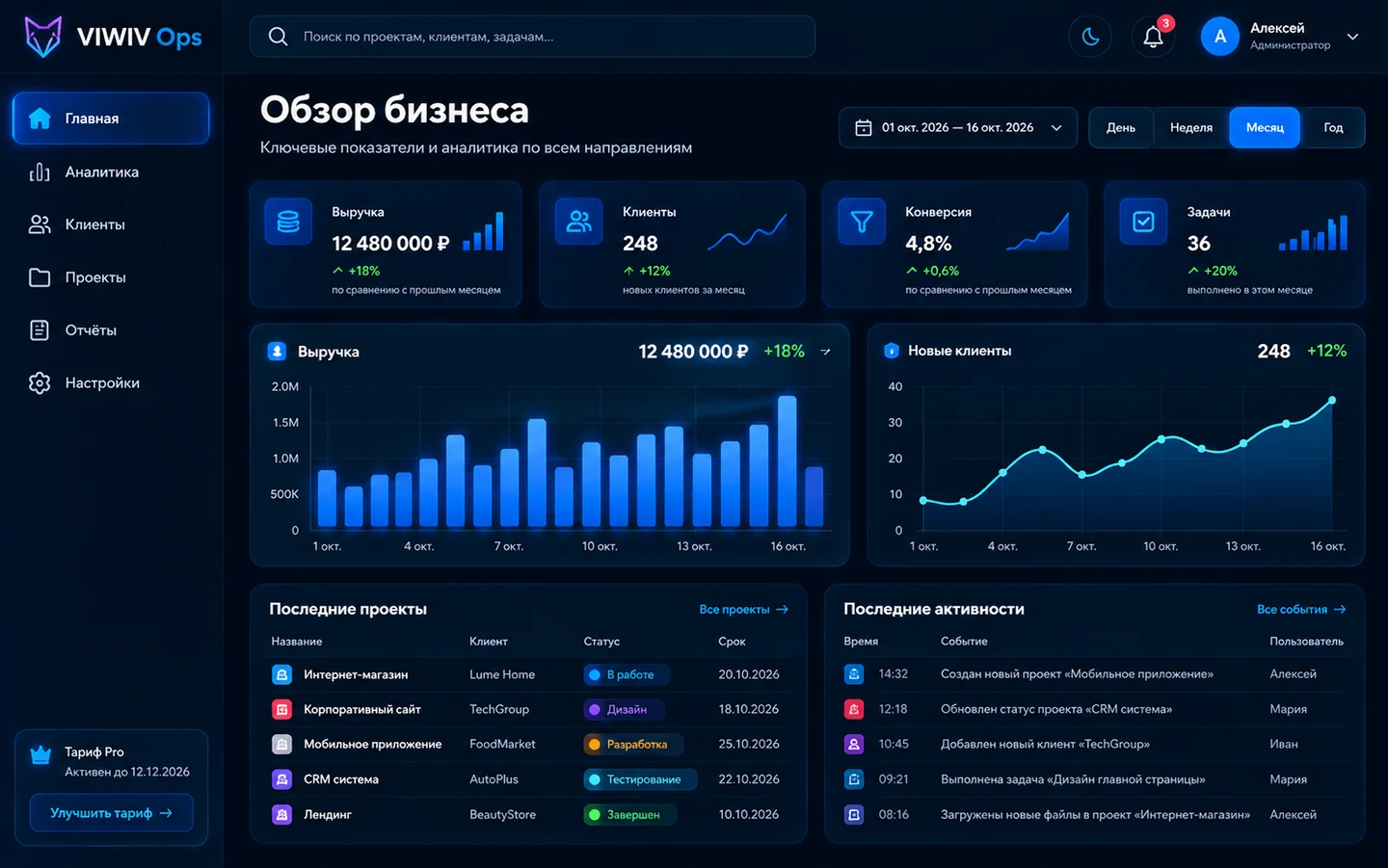Open Клиенты in the sidebar
This screenshot has height=868, width=1388.
(x=111, y=224)
